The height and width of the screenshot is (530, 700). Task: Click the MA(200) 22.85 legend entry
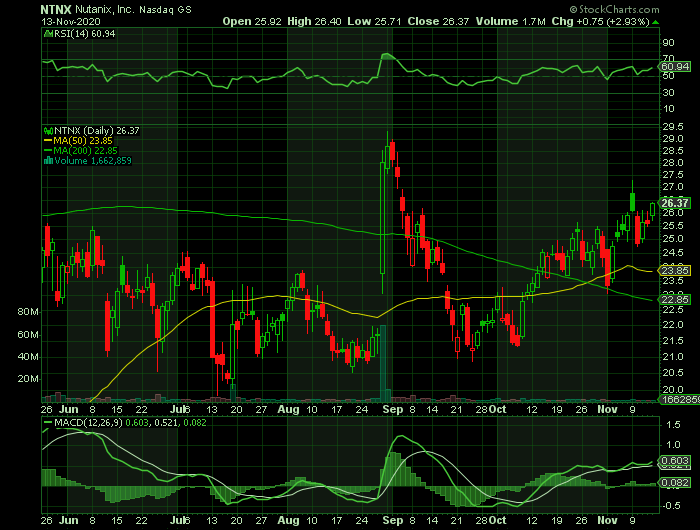pos(85,150)
